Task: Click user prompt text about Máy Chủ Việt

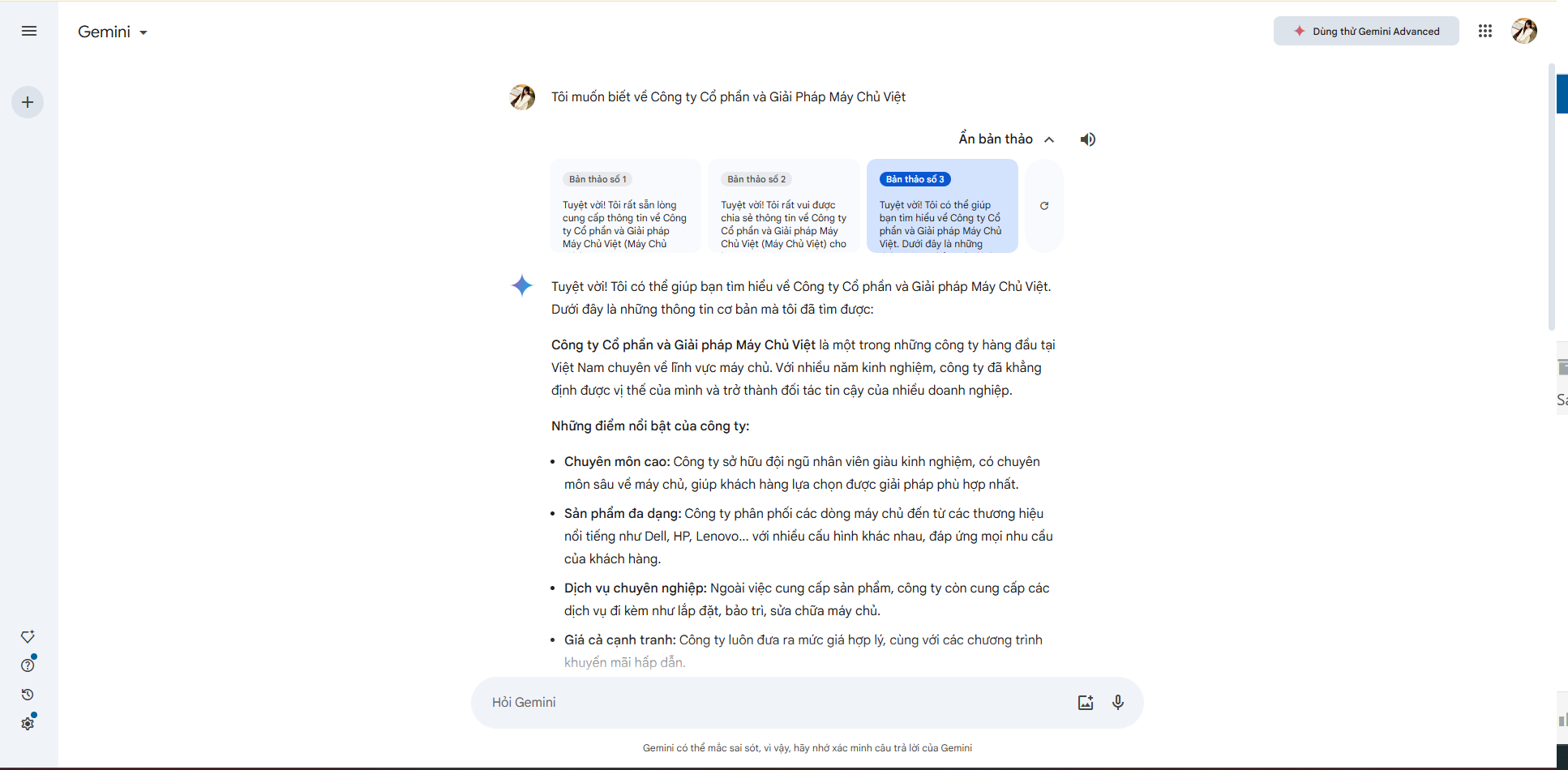Action: [x=728, y=97]
